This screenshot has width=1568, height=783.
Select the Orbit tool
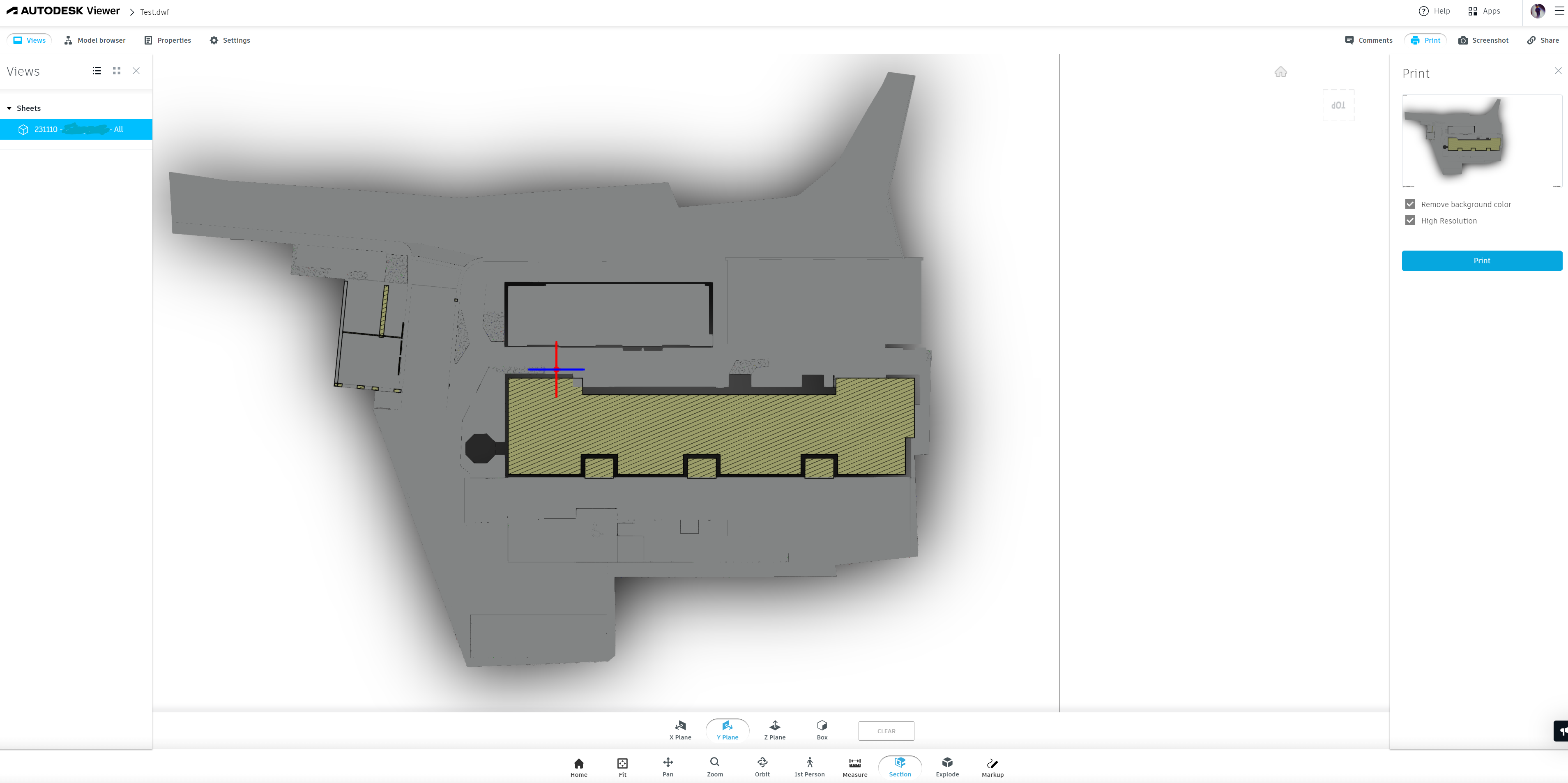[x=762, y=766]
